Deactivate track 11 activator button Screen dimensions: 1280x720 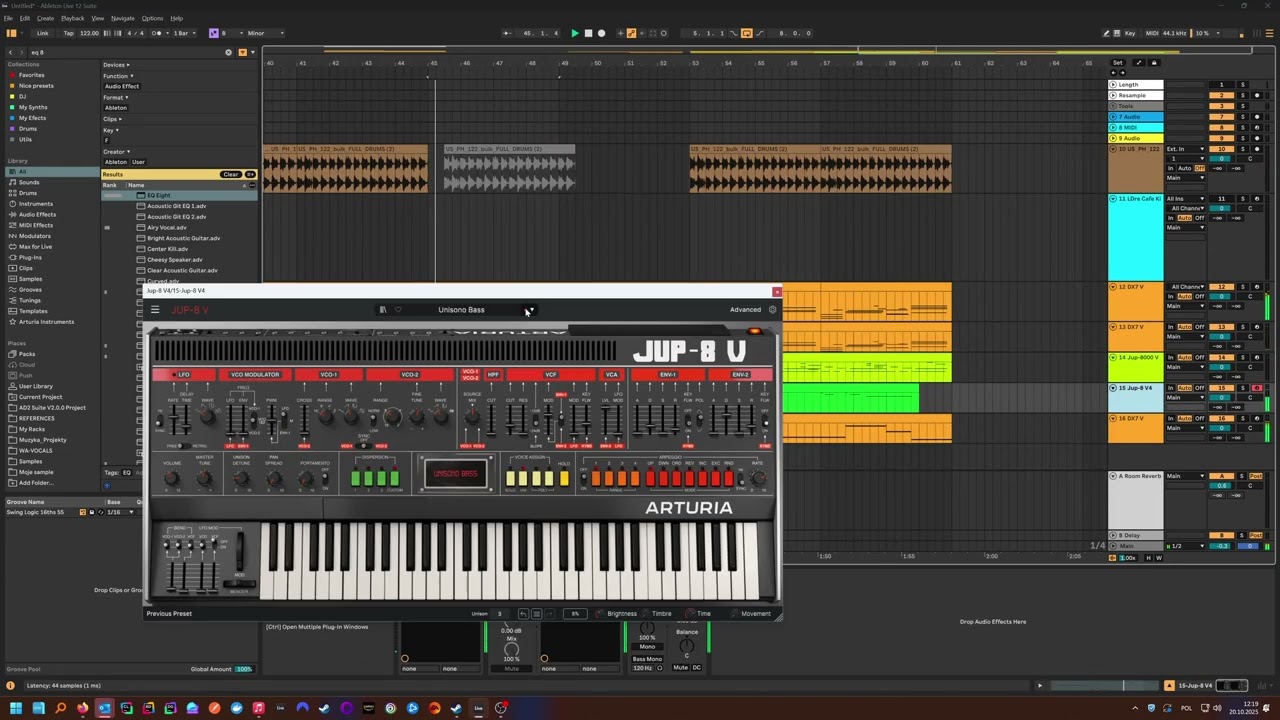(x=1221, y=199)
